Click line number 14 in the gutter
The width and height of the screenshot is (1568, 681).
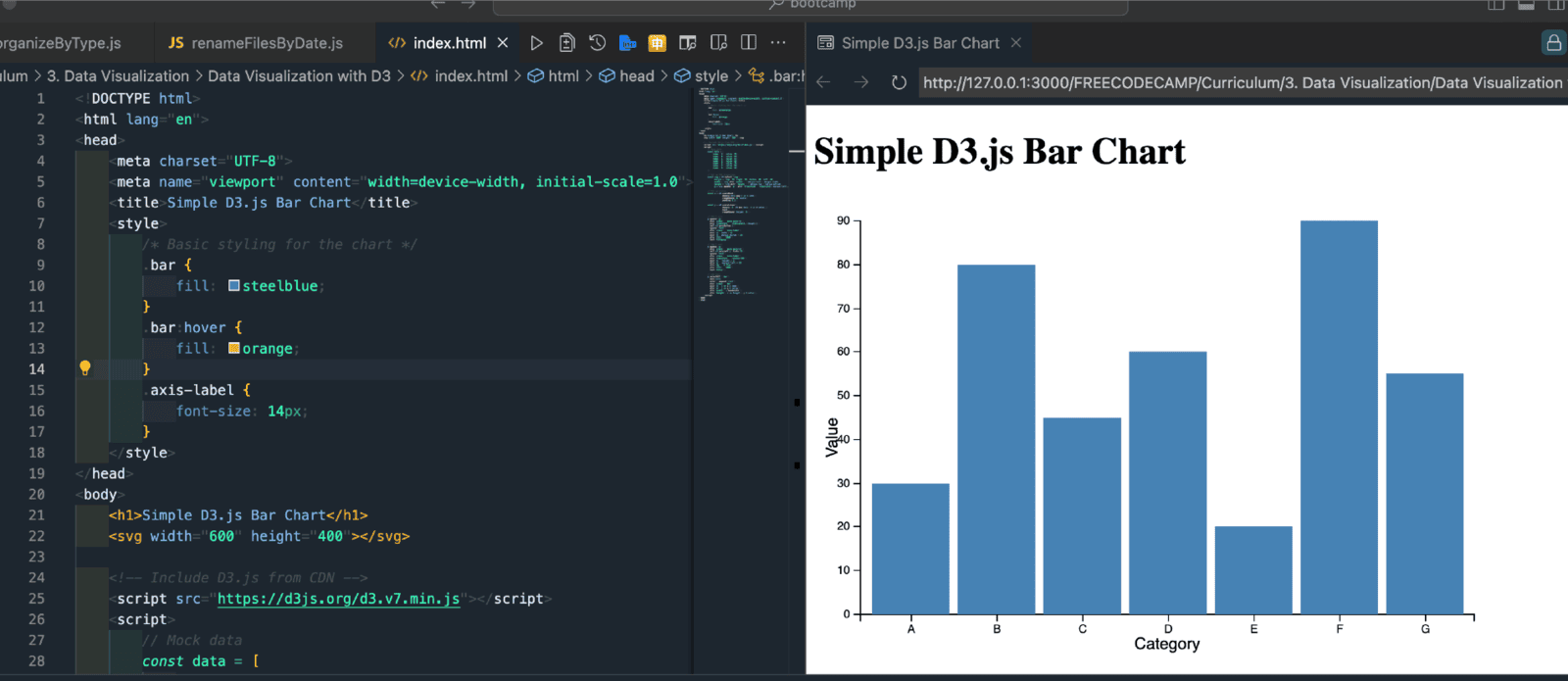(x=36, y=369)
